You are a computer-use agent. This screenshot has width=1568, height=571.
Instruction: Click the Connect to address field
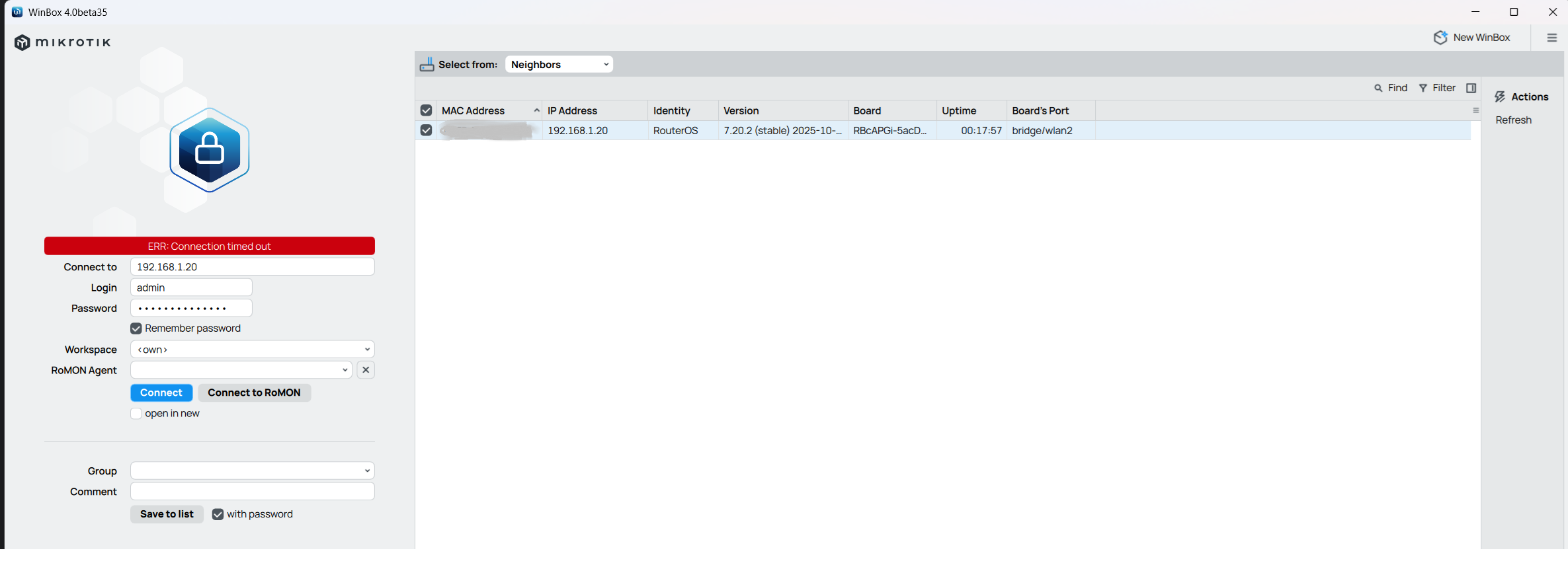tap(253, 267)
